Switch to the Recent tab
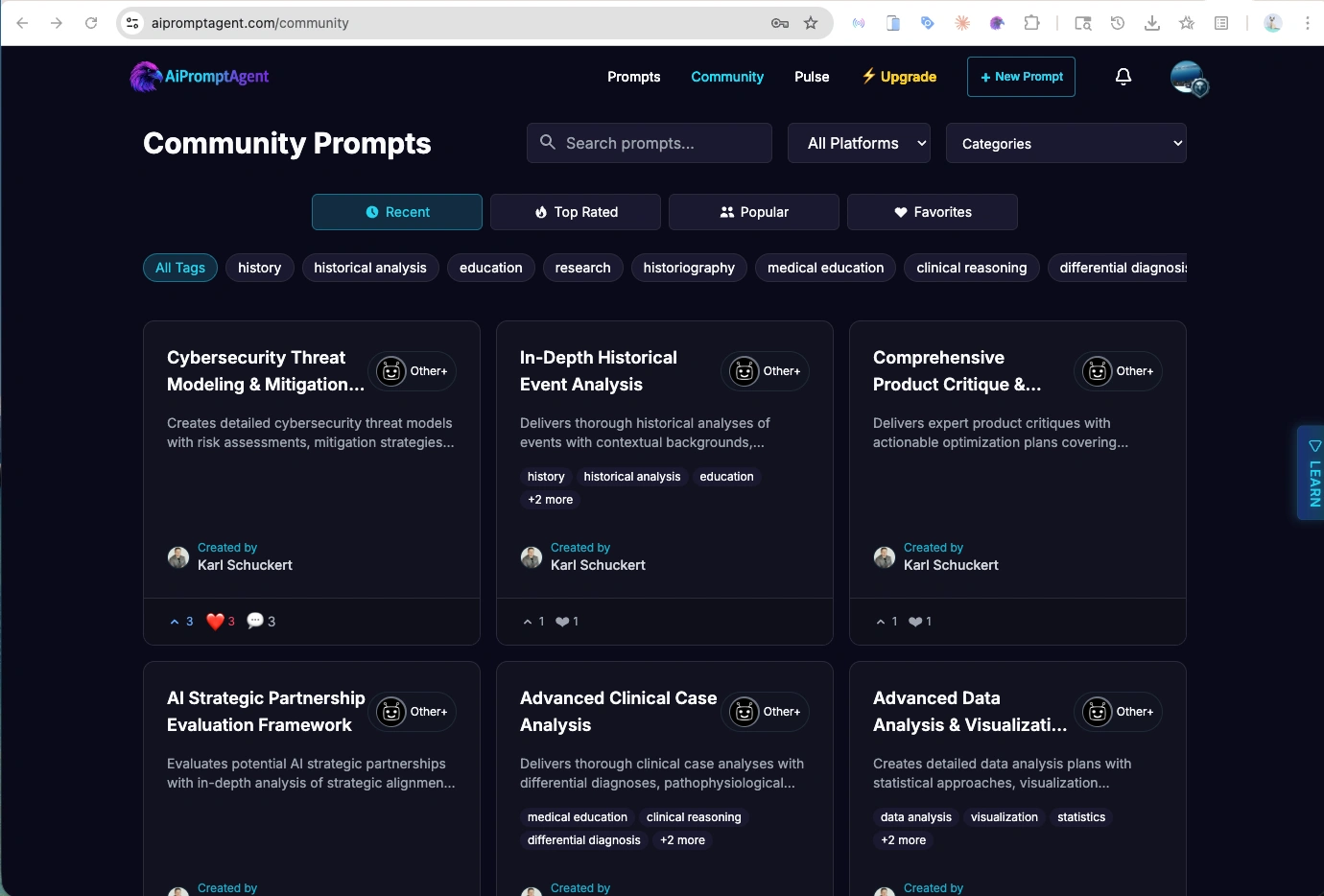This screenshot has height=896, width=1324. point(397,212)
